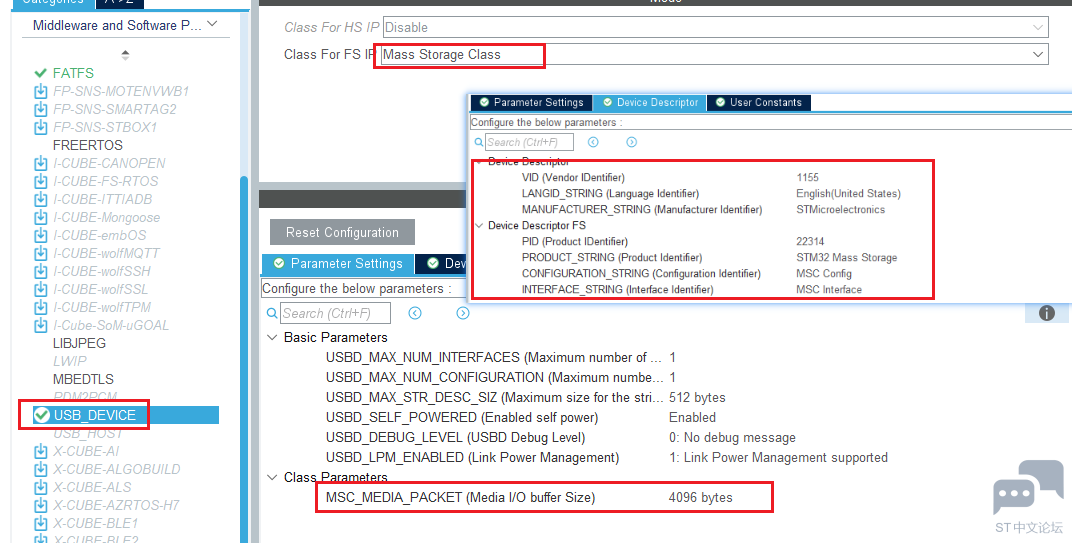This screenshot has height=543, width=1072.
Task: Click download icon beside I-Cube-SoM-uGOAL
Action: (x=40, y=326)
